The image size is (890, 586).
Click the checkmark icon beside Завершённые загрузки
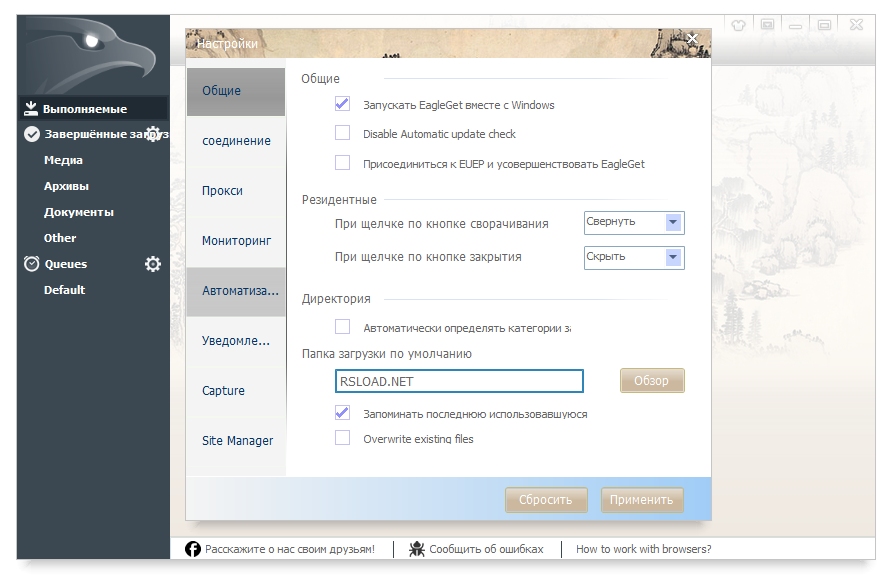(x=32, y=134)
